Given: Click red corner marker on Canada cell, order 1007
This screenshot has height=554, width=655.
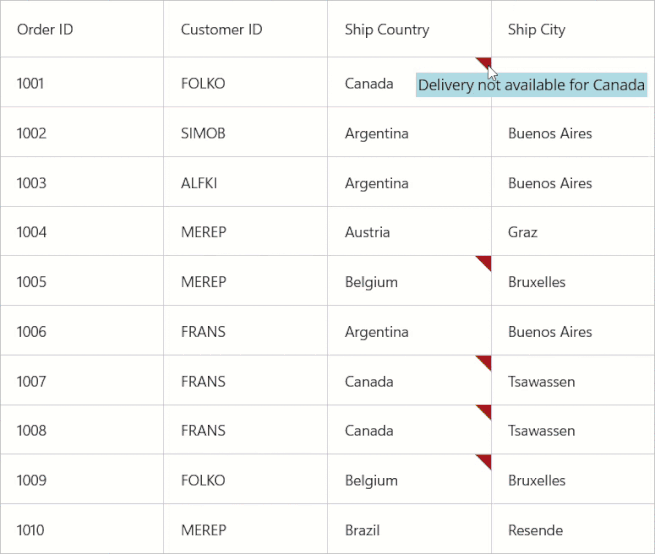Looking at the screenshot, I should click(x=485, y=361).
